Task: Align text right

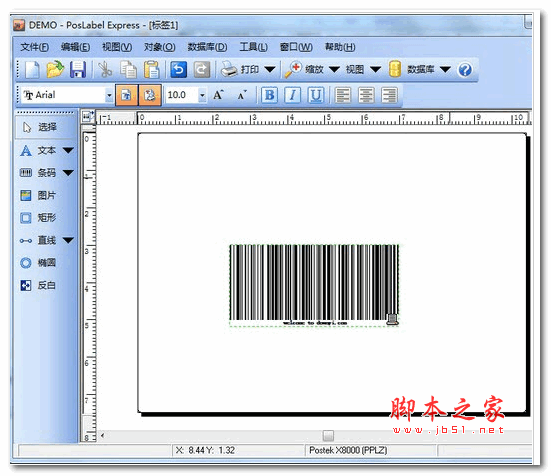Action: 389,95
